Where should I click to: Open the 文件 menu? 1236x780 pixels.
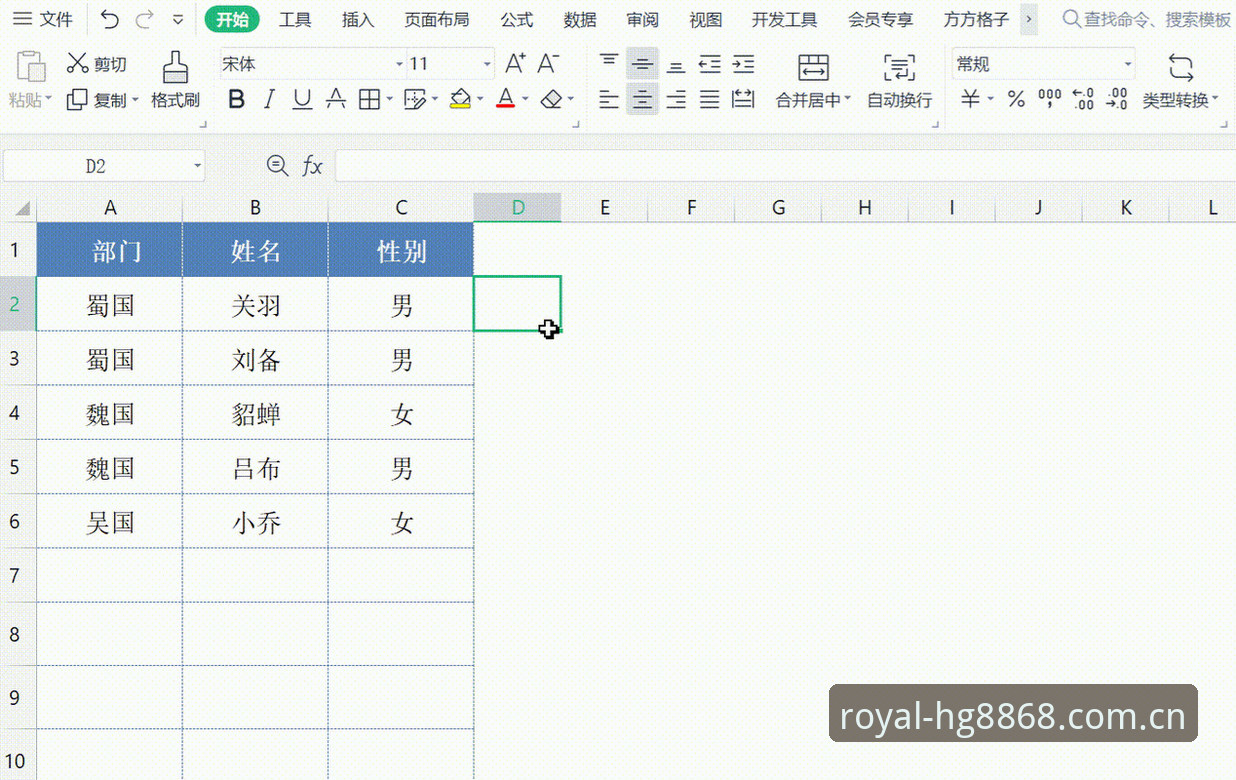[x=43, y=19]
